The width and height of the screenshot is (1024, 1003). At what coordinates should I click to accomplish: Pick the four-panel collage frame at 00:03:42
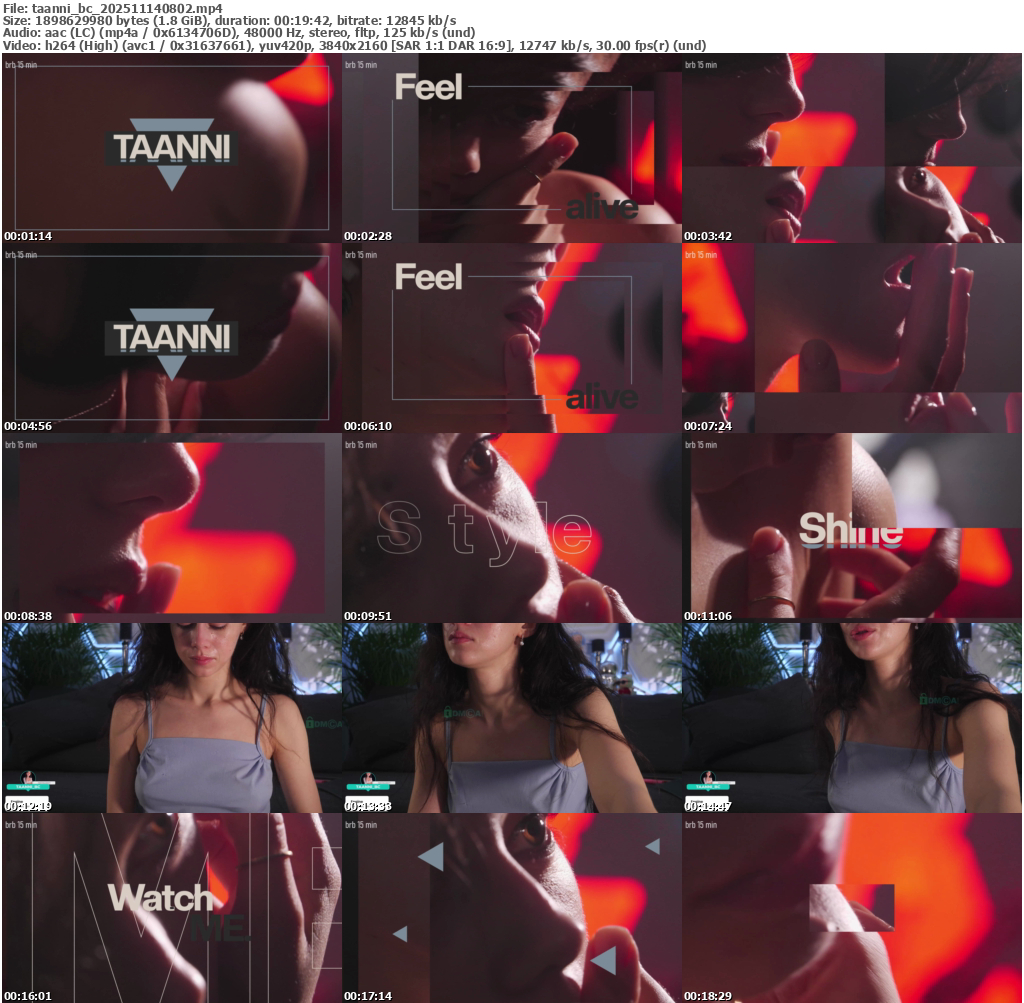(x=852, y=148)
